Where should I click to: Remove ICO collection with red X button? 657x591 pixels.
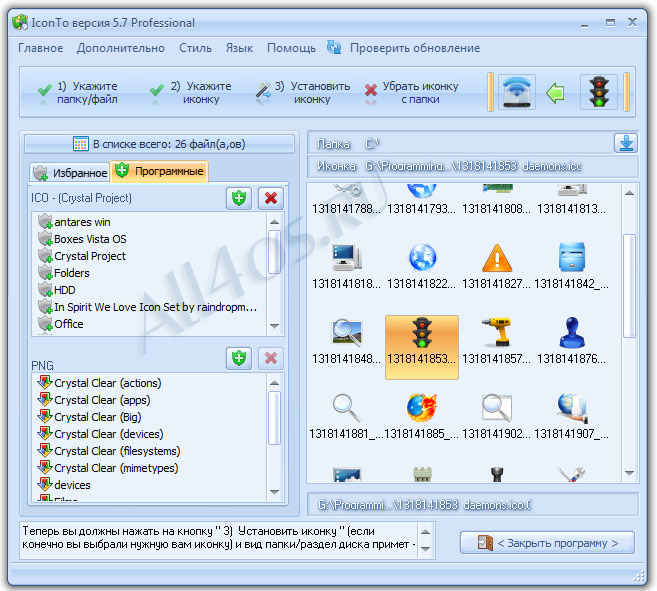pyautogui.click(x=271, y=198)
